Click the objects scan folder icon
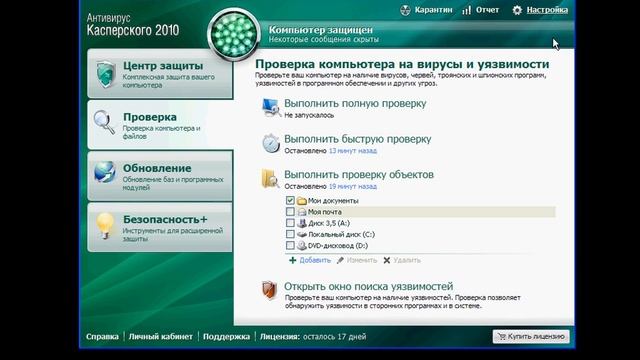Image resolution: width=640 pixels, height=360 pixels. (270, 178)
